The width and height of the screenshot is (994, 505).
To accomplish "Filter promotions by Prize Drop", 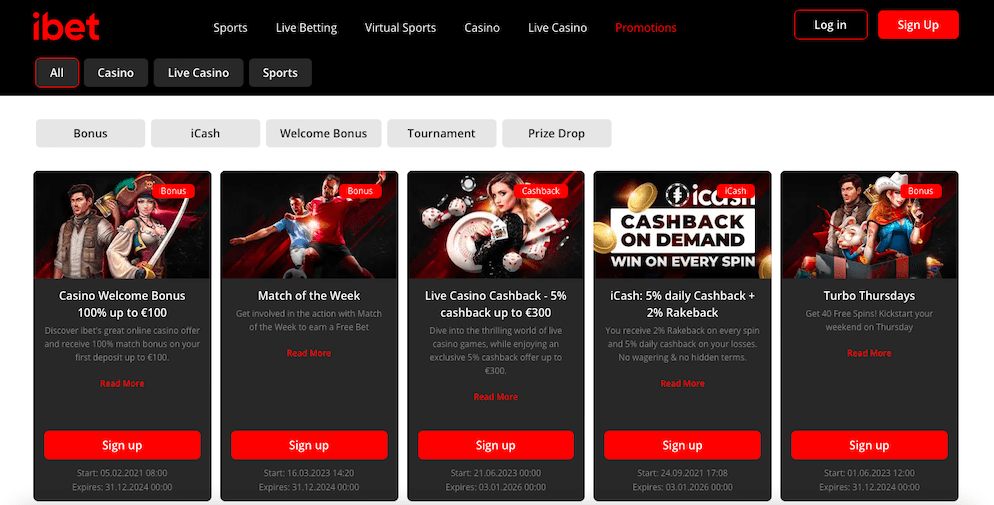I will tap(557, 133).
